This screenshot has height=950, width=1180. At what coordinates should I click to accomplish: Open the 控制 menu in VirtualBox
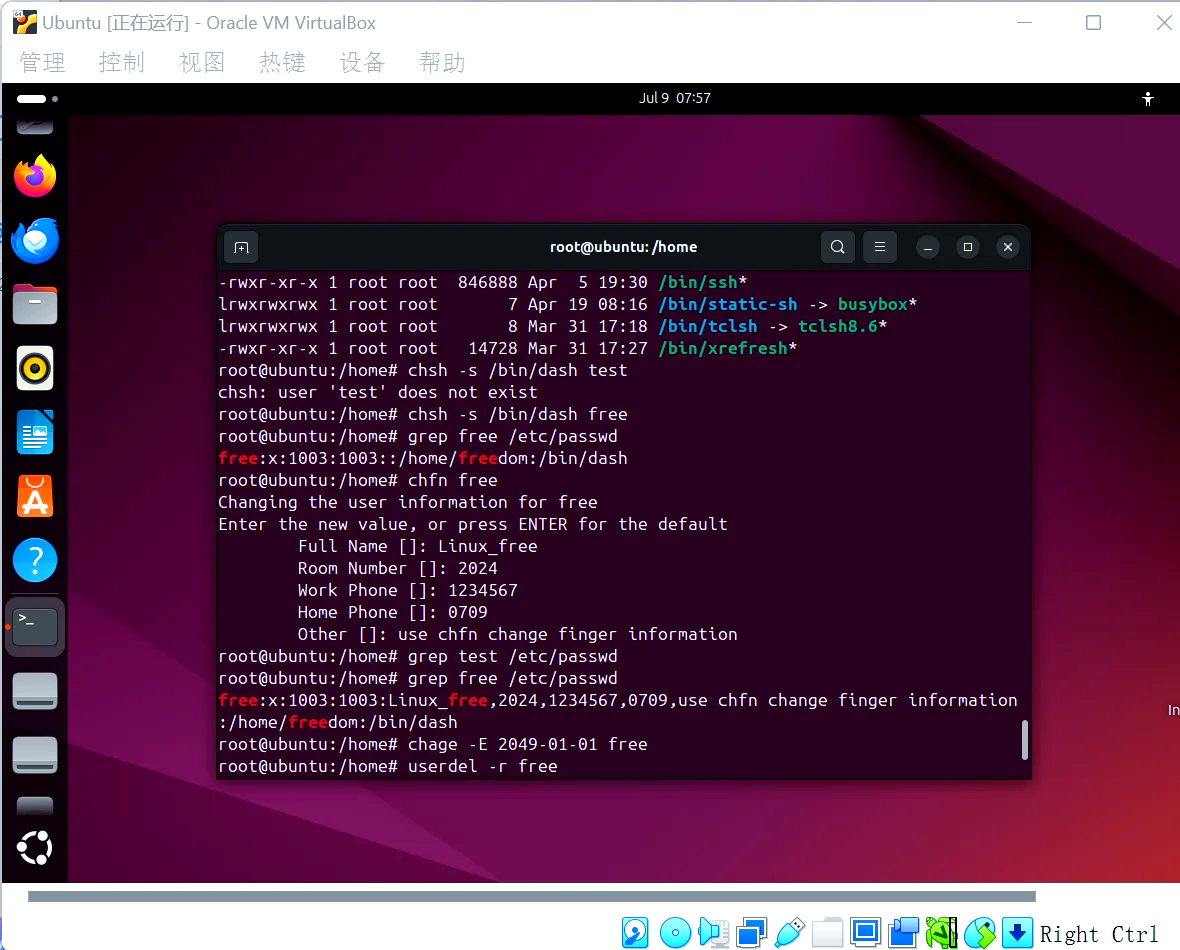click(x=121, y=62)
